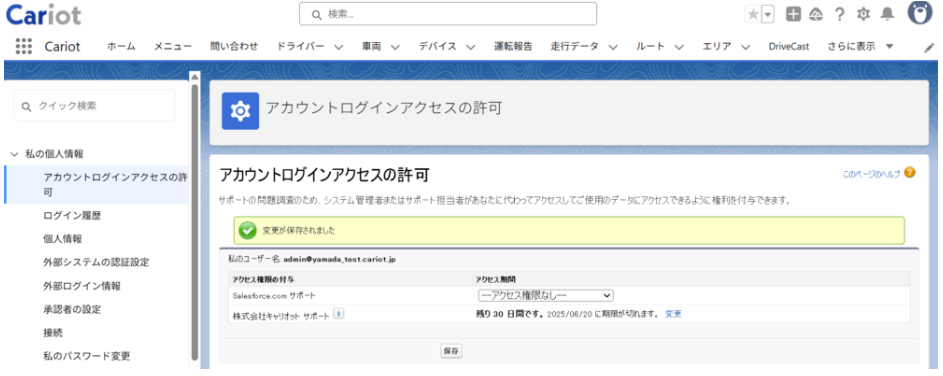Open the 車両 tab
Screen dimensions: 943x376
[x=372, y=46]
